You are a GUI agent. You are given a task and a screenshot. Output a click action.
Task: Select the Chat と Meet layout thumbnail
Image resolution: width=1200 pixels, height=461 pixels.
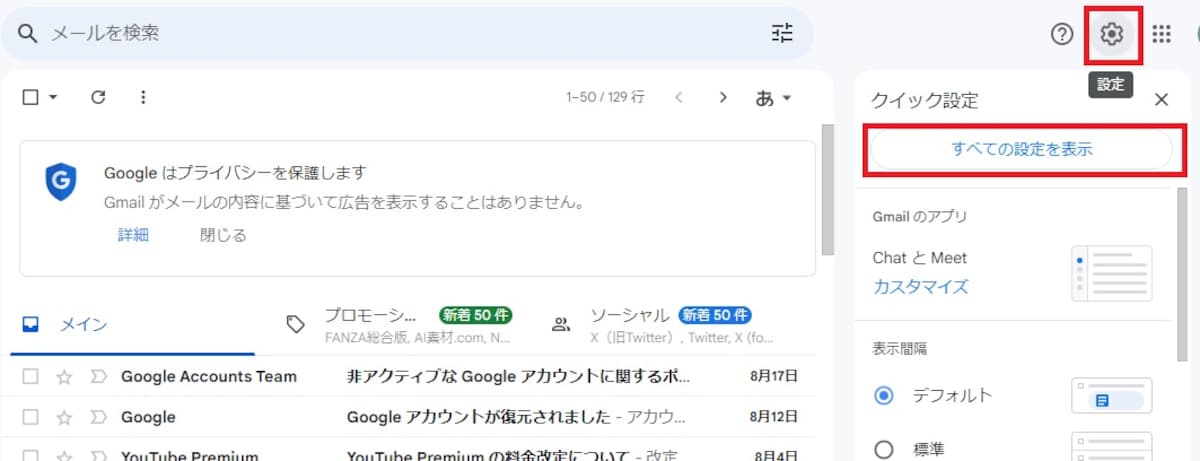pyautogui.click(x=1111, y=273)
